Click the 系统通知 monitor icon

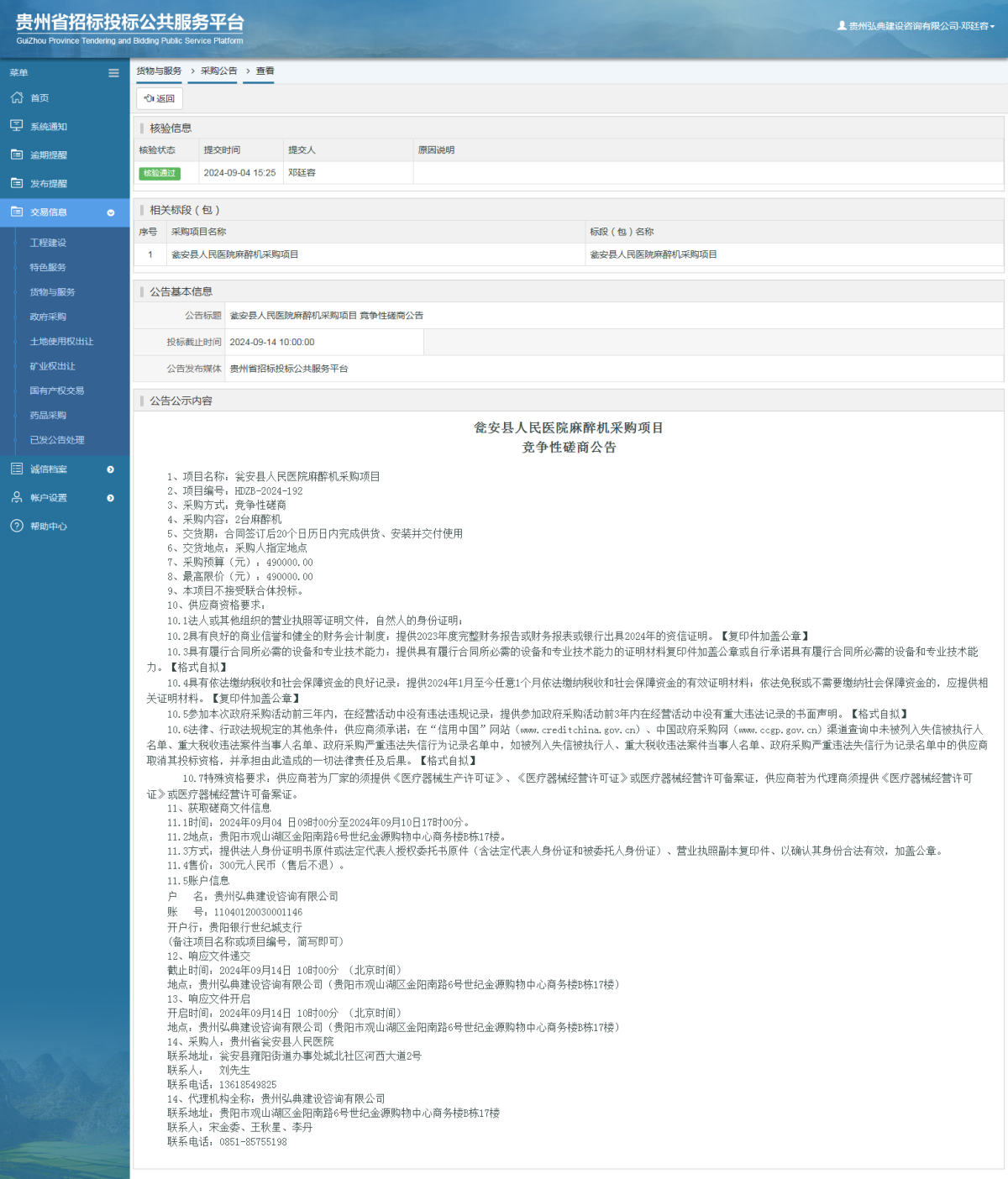pyautogui.click(x=17, y=126)
